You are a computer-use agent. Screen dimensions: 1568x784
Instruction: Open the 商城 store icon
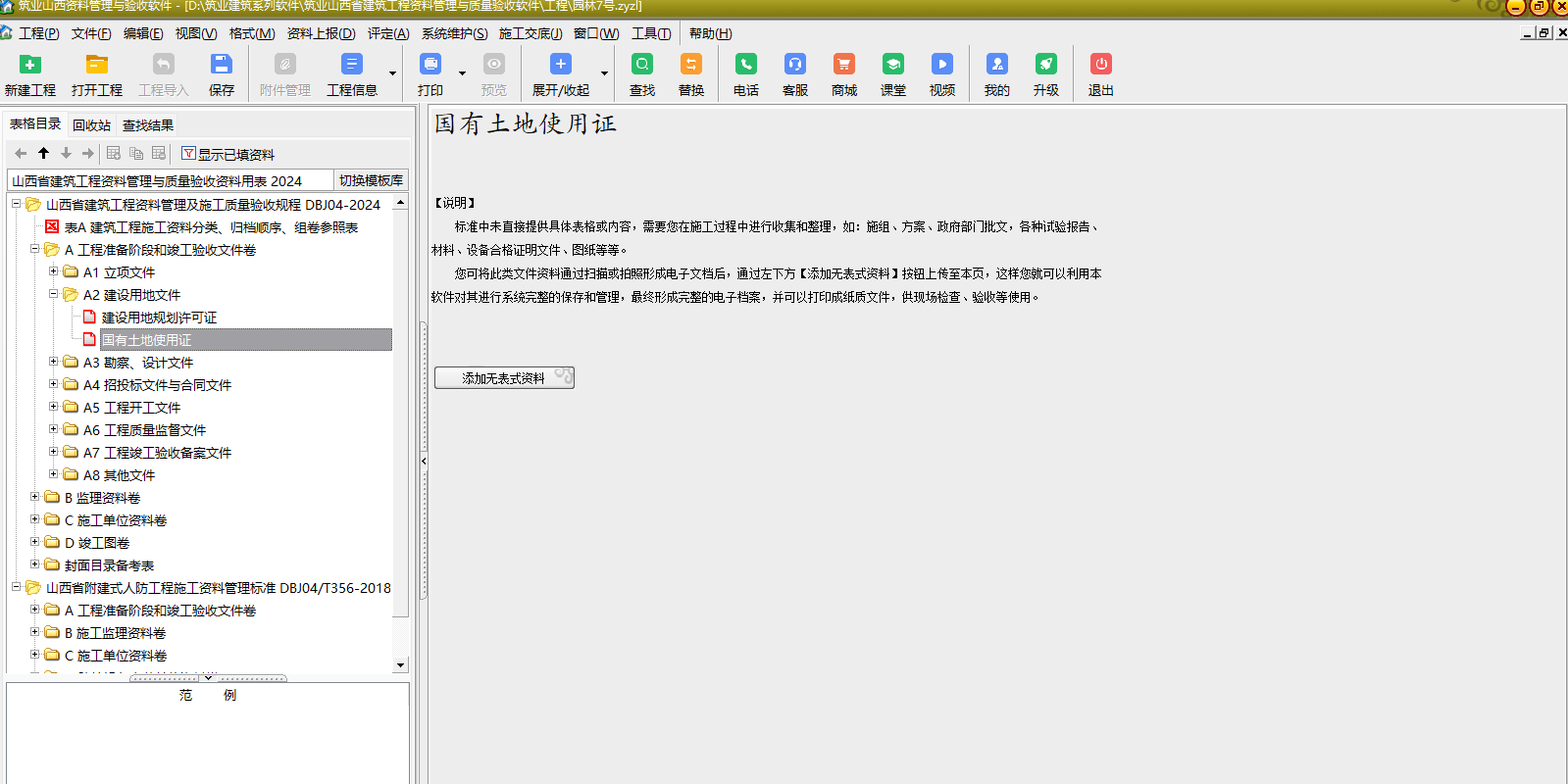(x=843, y=66)
